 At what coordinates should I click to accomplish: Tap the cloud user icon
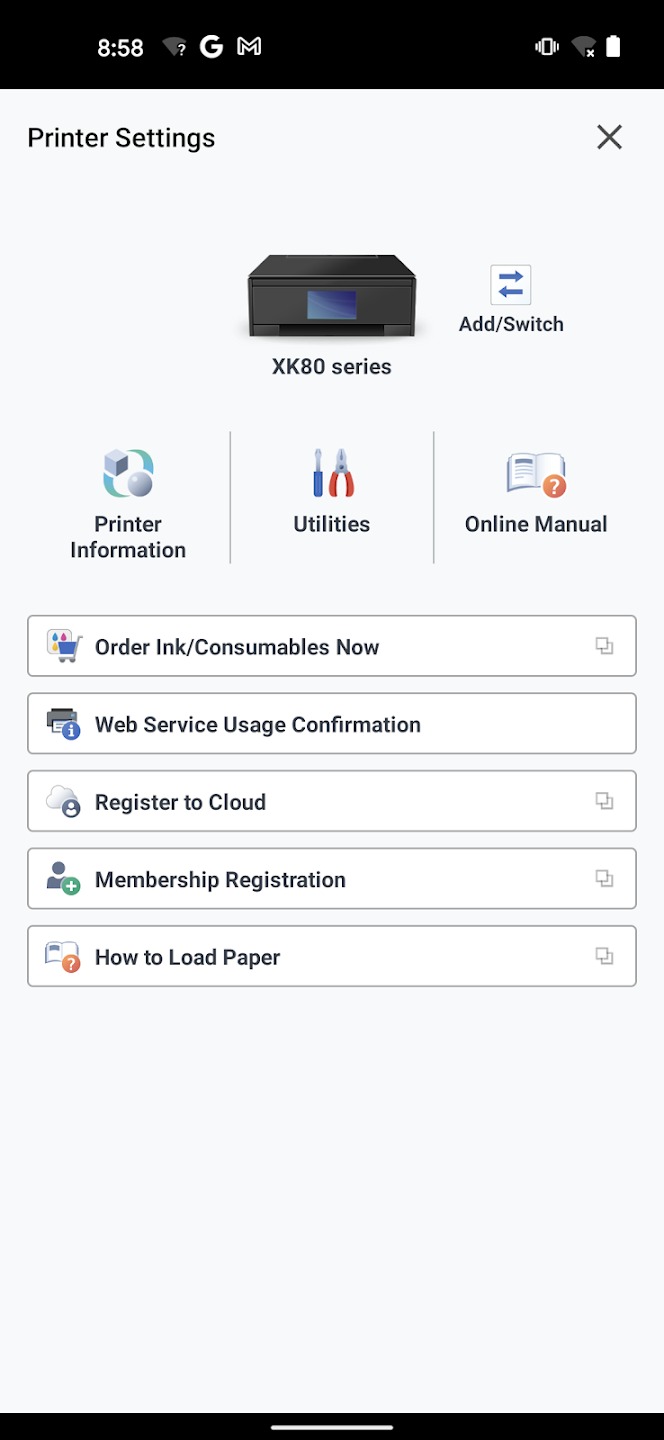pos(64,801)
